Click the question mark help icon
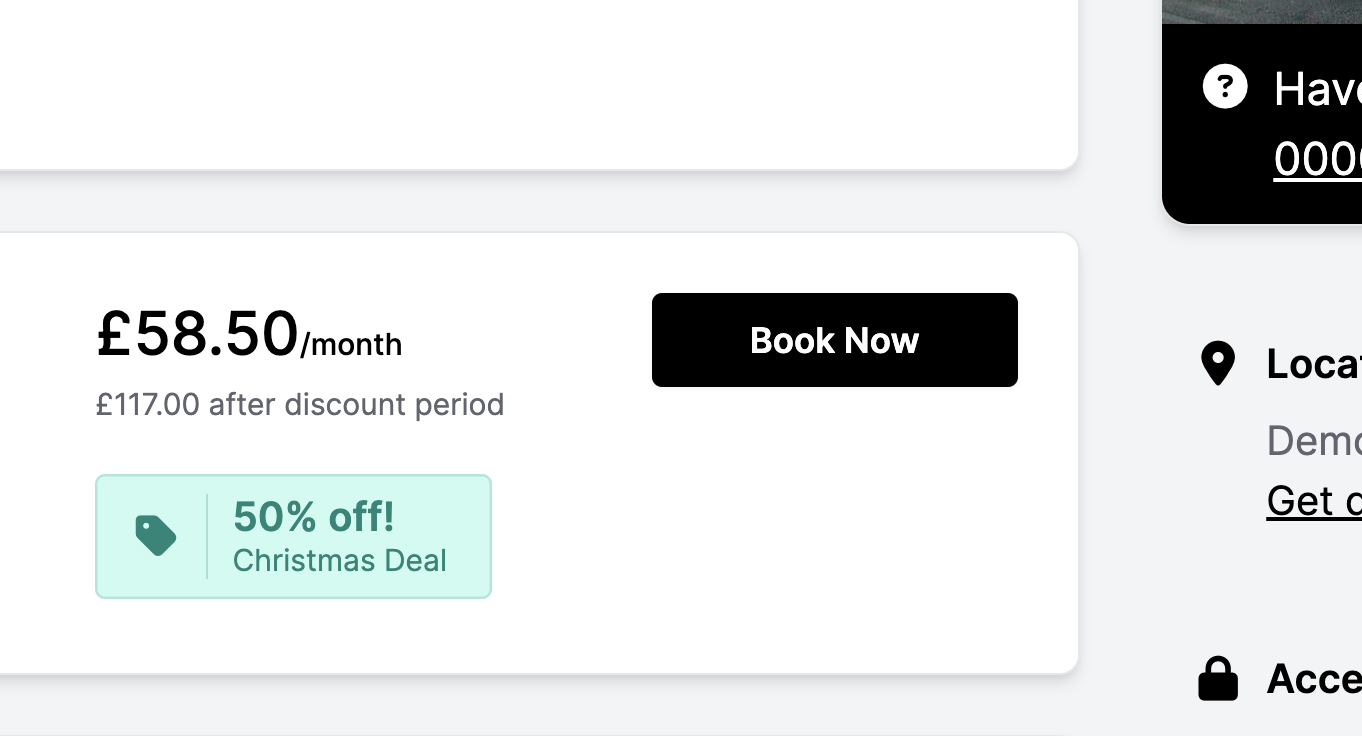Screen dimensions: 1362x736 click(1225, 87)
